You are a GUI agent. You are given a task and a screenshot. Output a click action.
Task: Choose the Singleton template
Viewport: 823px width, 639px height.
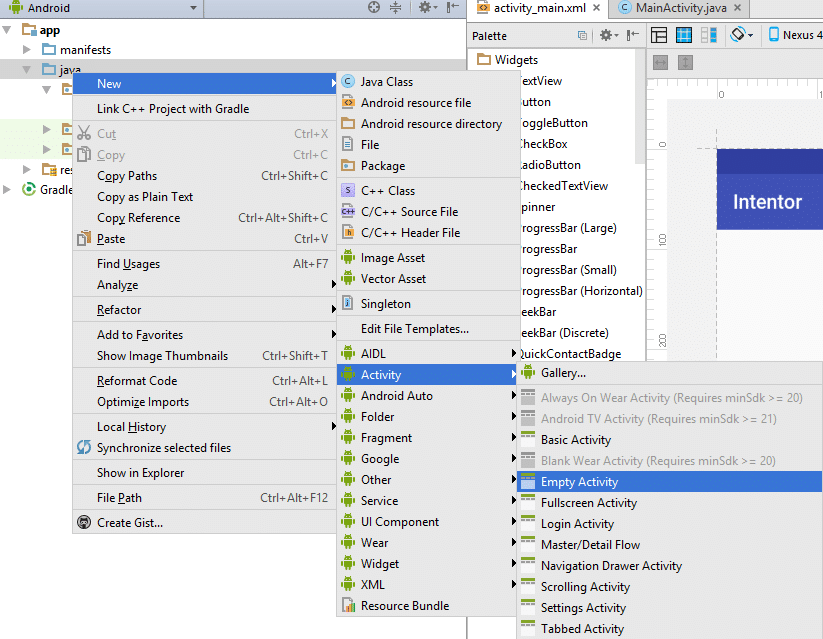[428, 303]
